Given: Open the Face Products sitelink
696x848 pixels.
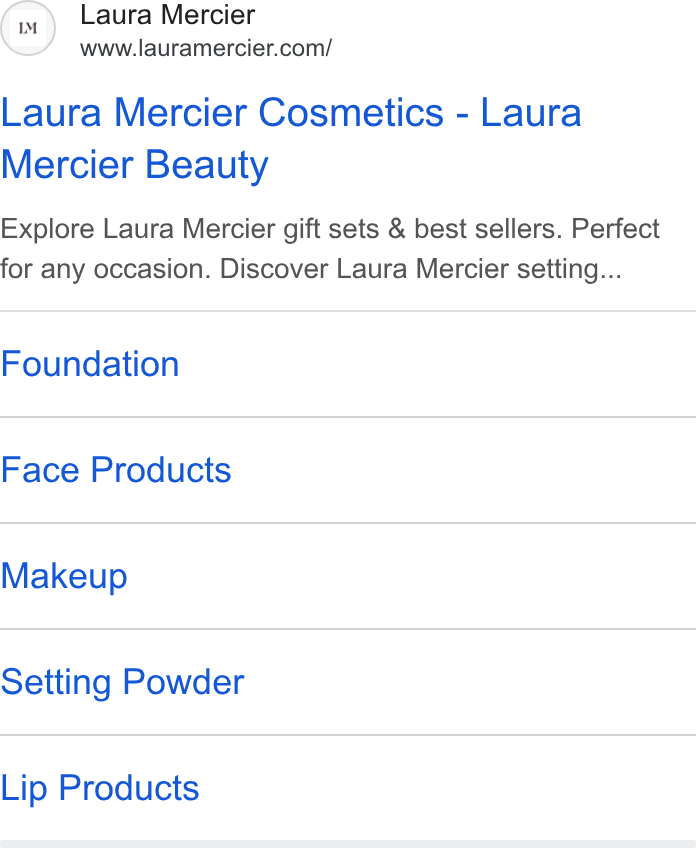Looking at the screenshot, I should pos(348,470).
